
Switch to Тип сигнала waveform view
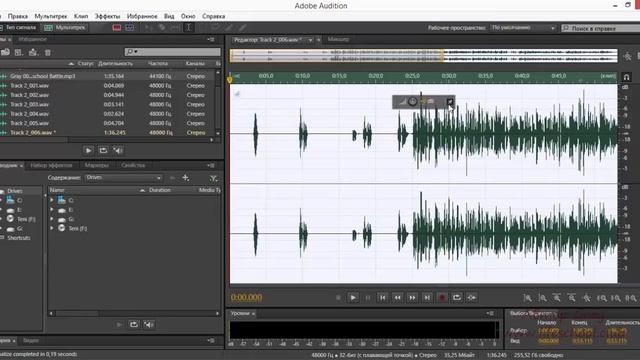point(18,28)
